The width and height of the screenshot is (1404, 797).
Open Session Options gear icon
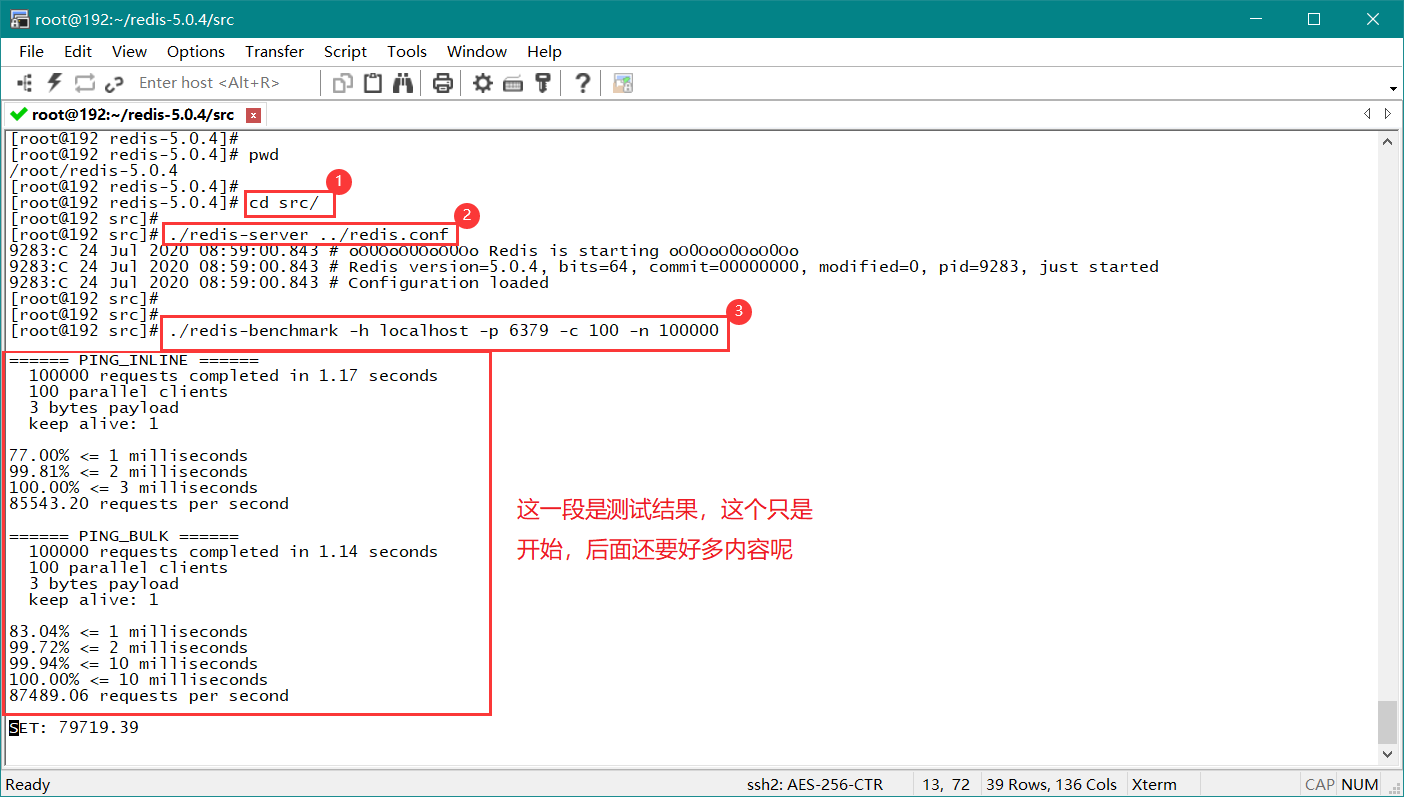tap(483, 83)
